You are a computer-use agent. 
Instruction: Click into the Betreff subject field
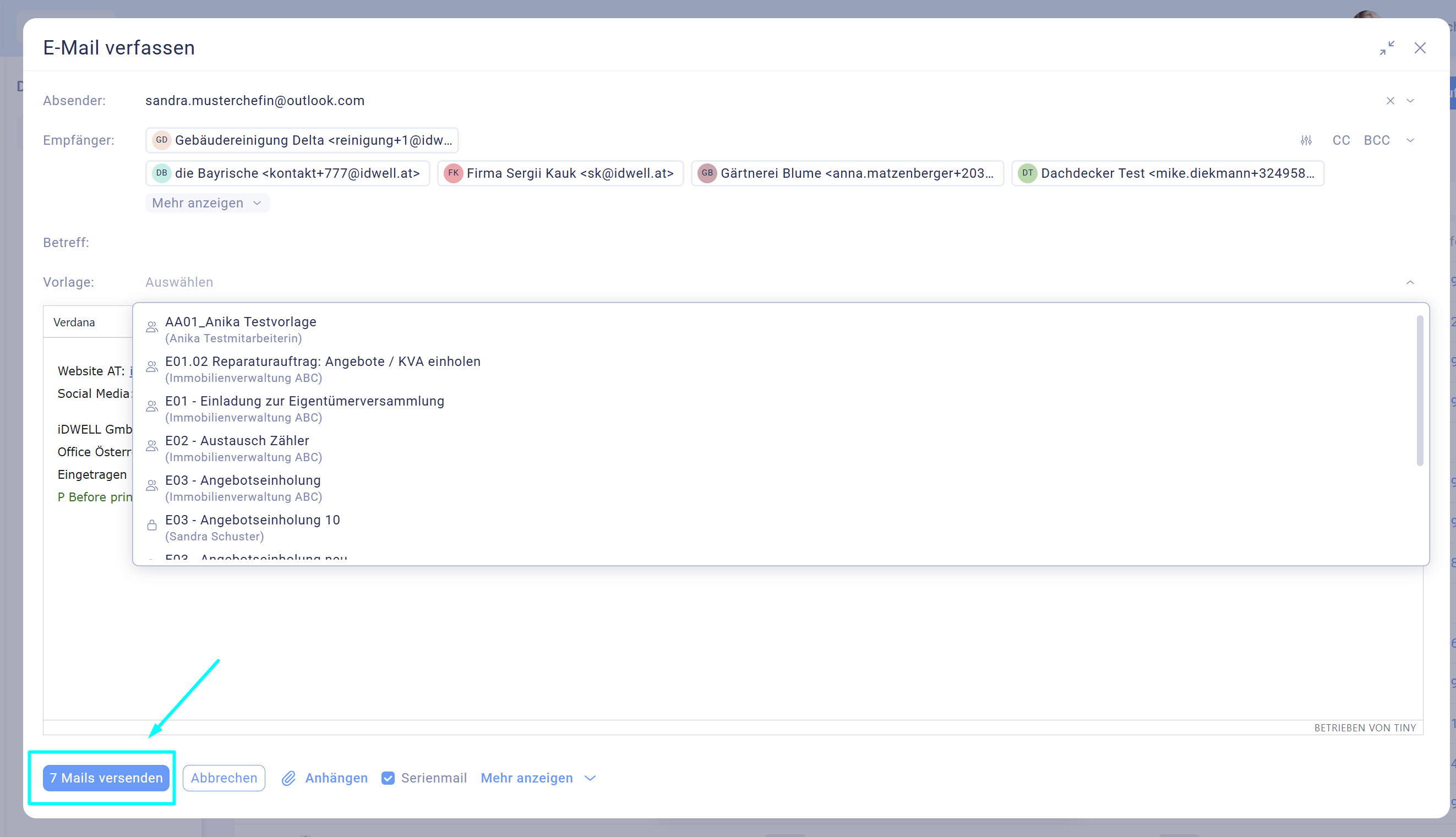(x=748, y=243)
